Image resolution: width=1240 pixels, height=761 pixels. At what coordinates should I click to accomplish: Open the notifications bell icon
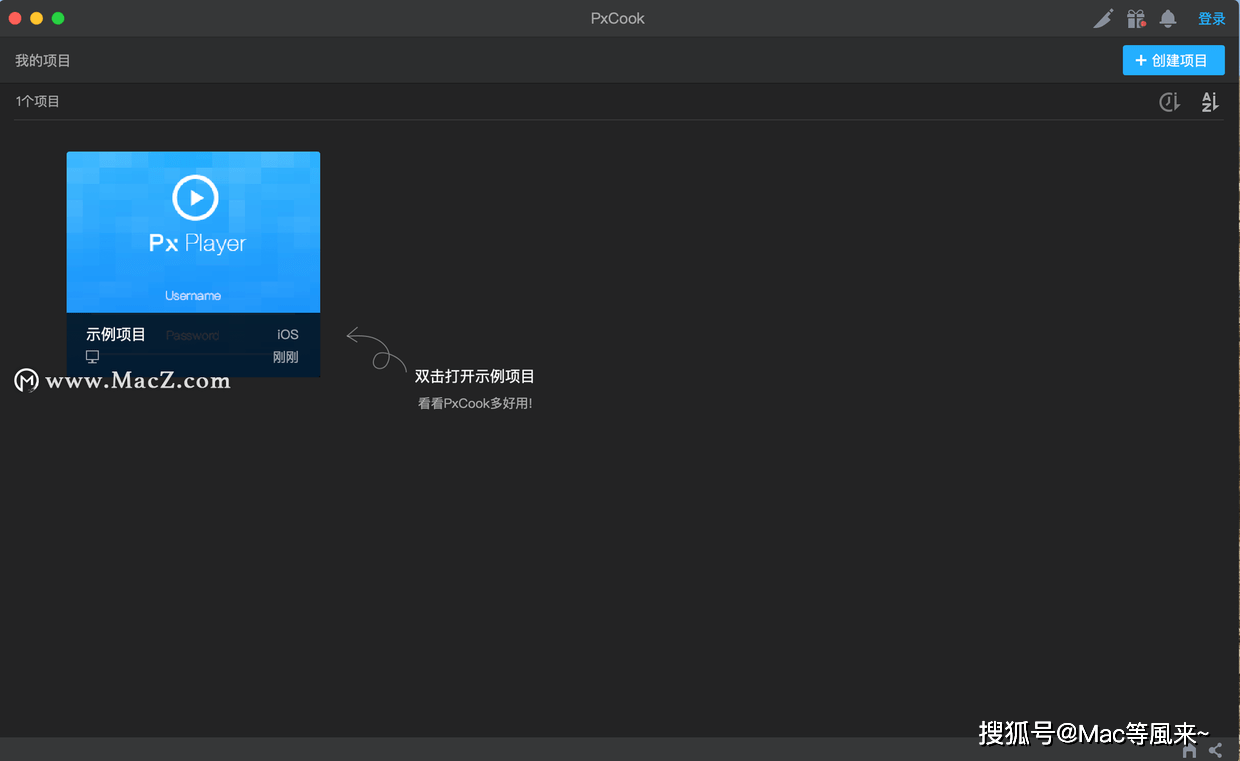(1167, 18)
